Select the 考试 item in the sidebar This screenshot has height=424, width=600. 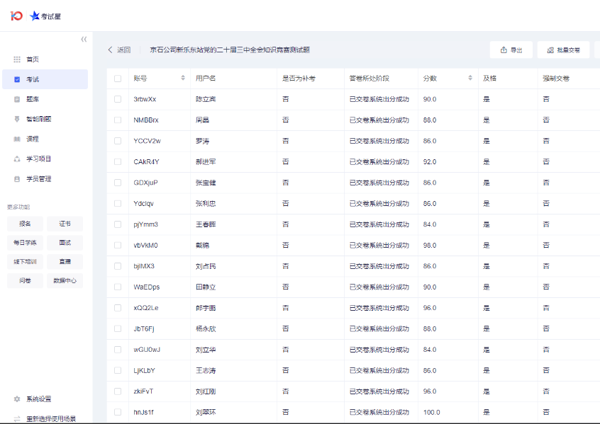tap(45, 79)
